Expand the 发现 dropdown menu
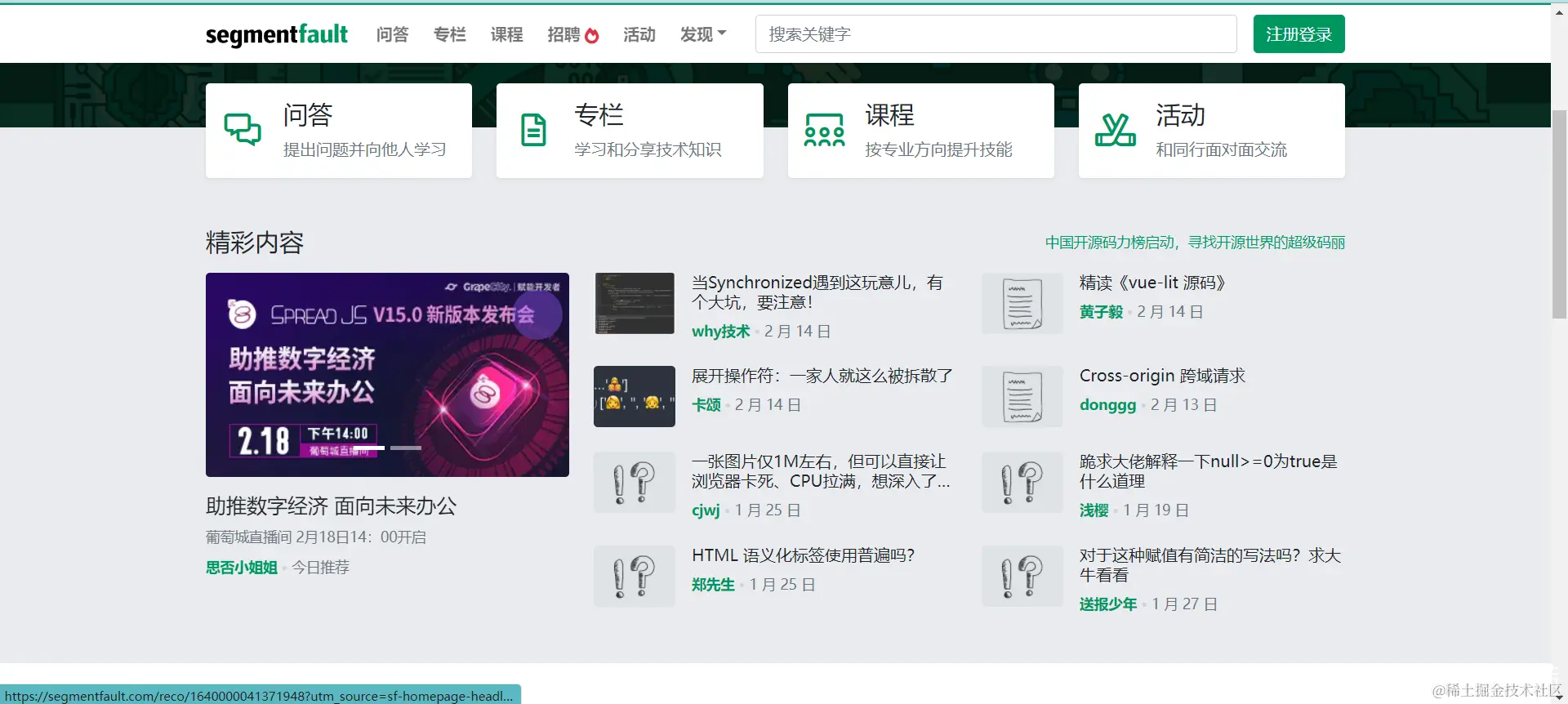The image size is (1568, 704). (x=703, y=34)
